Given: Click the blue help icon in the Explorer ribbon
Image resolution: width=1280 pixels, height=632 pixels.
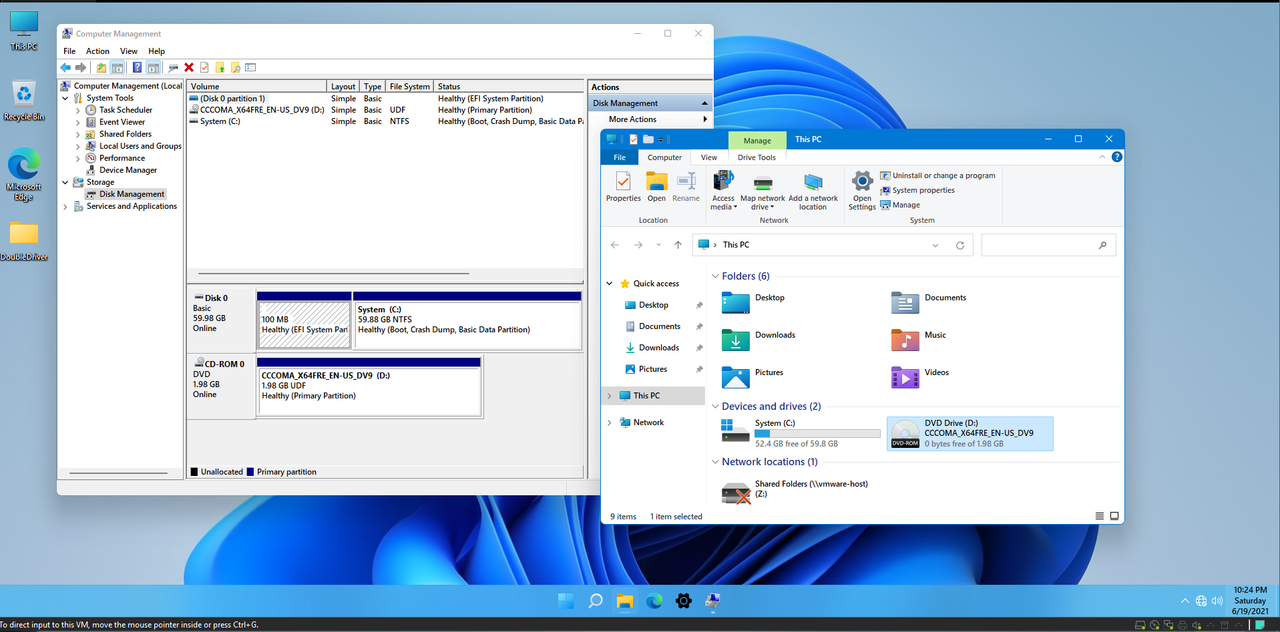Looking at the screenshot, I should coord(1117,157).
